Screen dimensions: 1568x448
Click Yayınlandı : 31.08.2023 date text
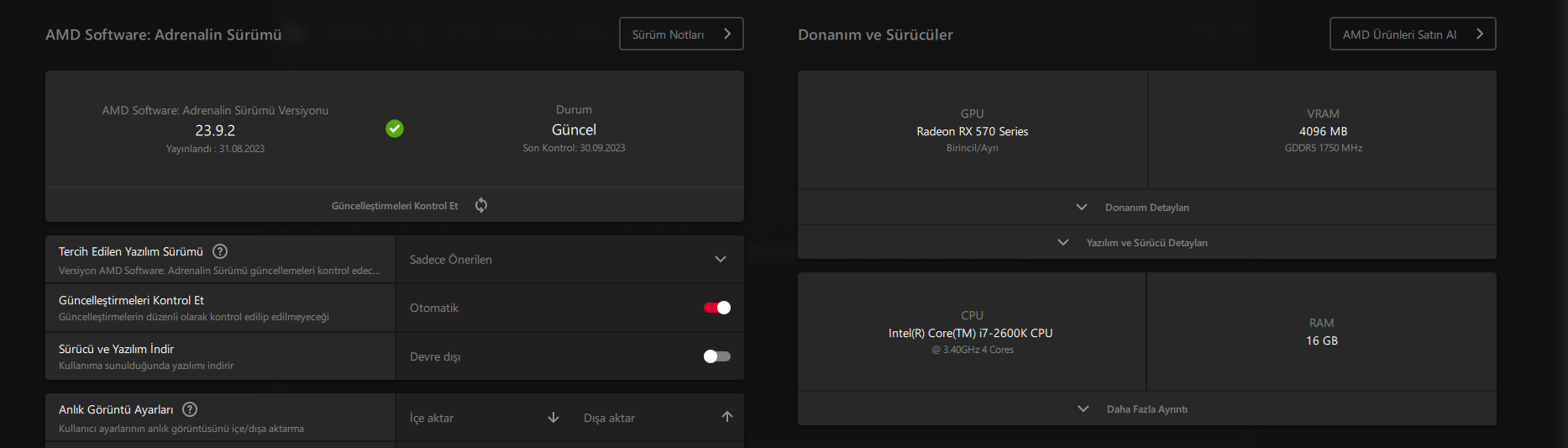click(x=215, y=149)
